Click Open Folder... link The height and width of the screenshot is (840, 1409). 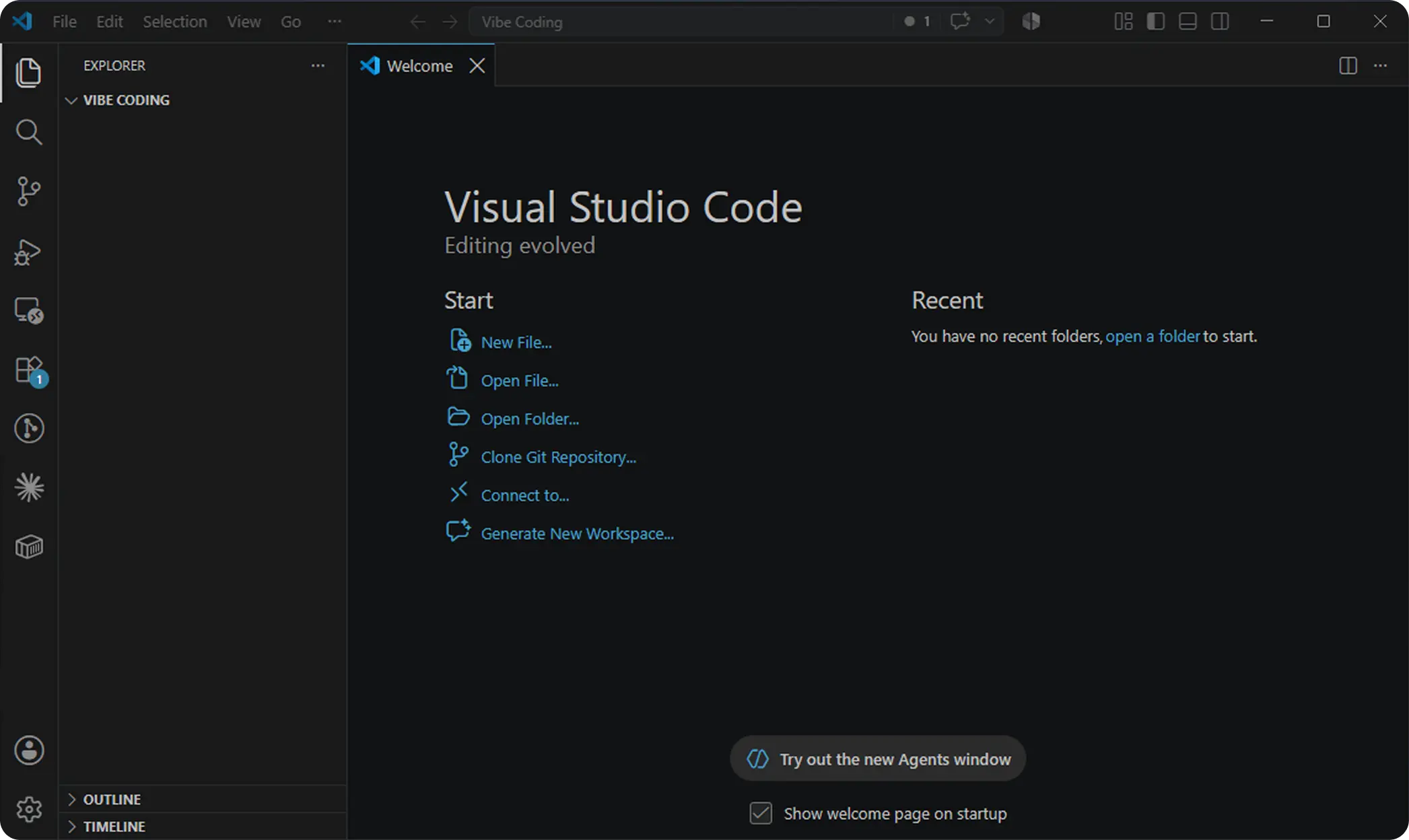click(530, 419)
